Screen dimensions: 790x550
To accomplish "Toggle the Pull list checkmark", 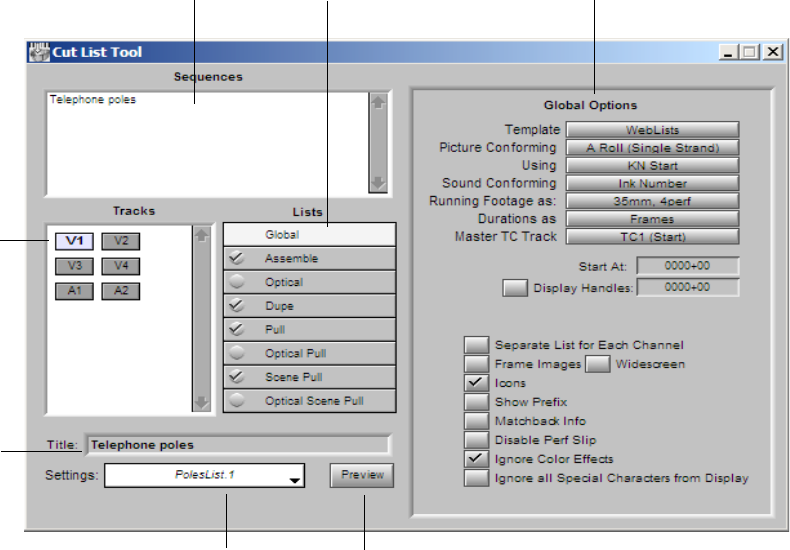I will [x=236, y=329].
